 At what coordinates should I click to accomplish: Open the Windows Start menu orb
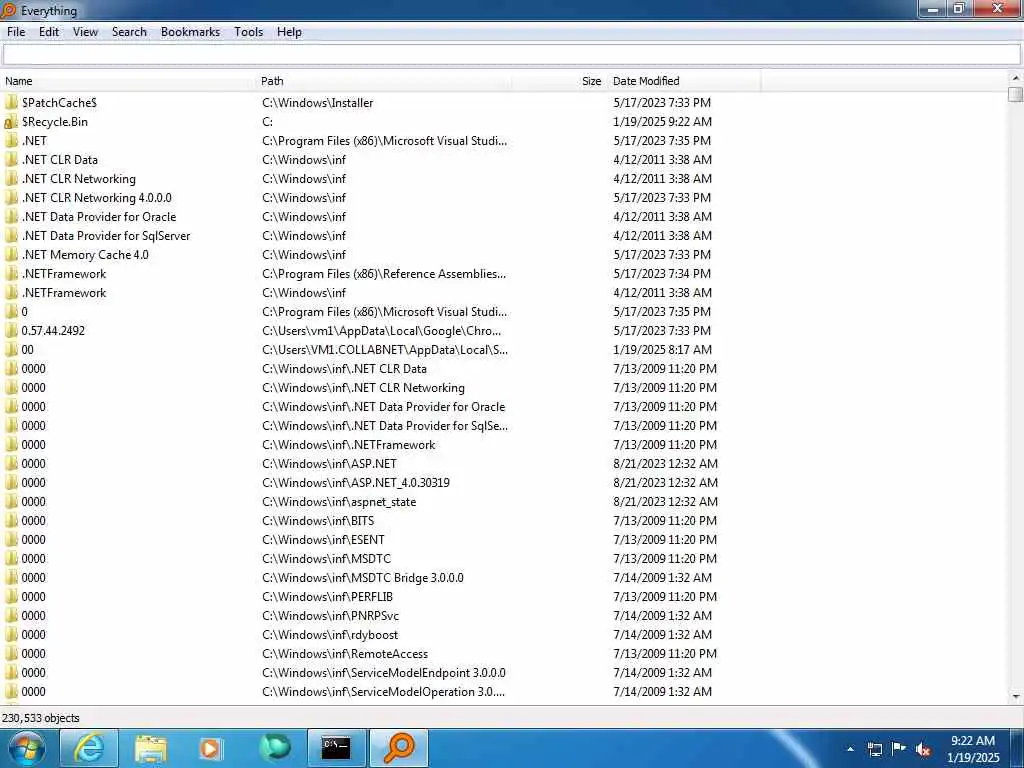[x=27, y=748]
